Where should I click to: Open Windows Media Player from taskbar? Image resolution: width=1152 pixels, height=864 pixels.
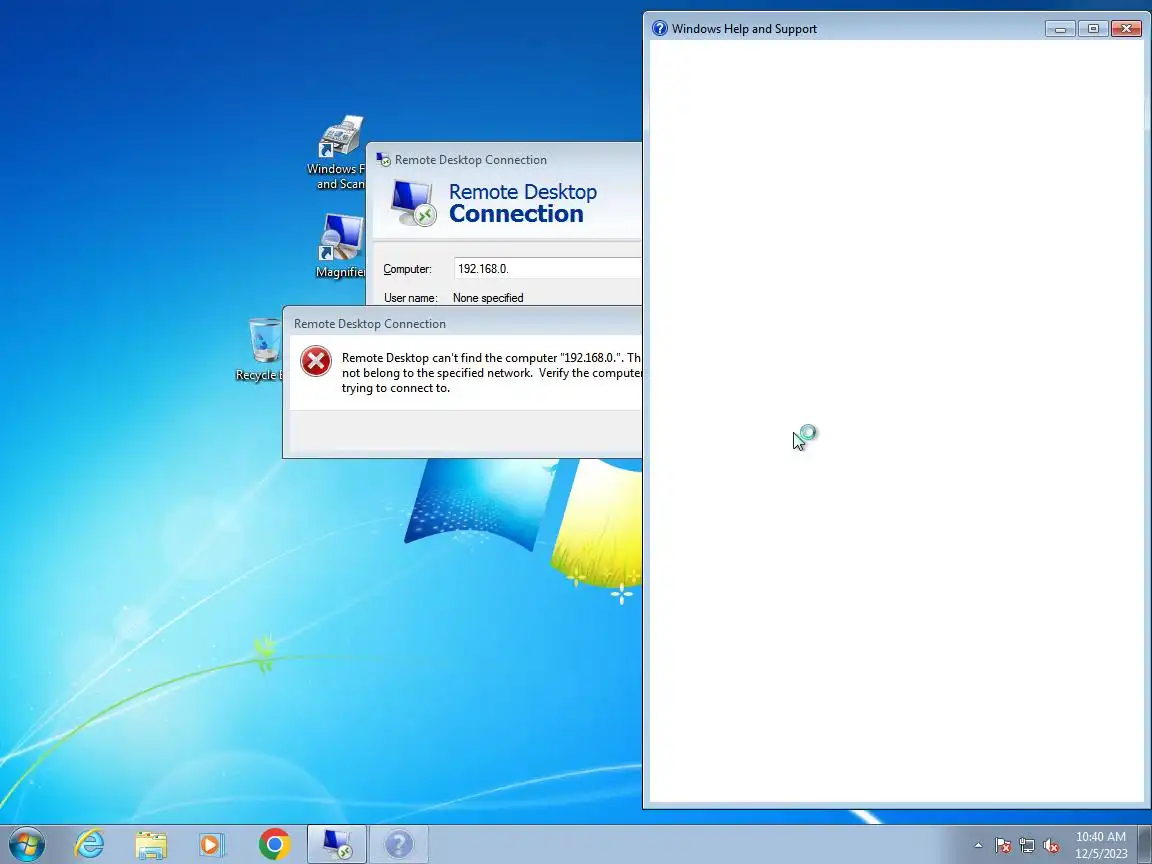(x=212, y=845)
